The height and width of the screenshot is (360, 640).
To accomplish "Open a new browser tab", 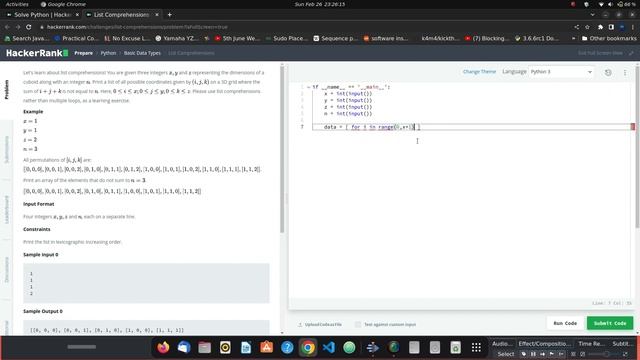I will [169, 15].
